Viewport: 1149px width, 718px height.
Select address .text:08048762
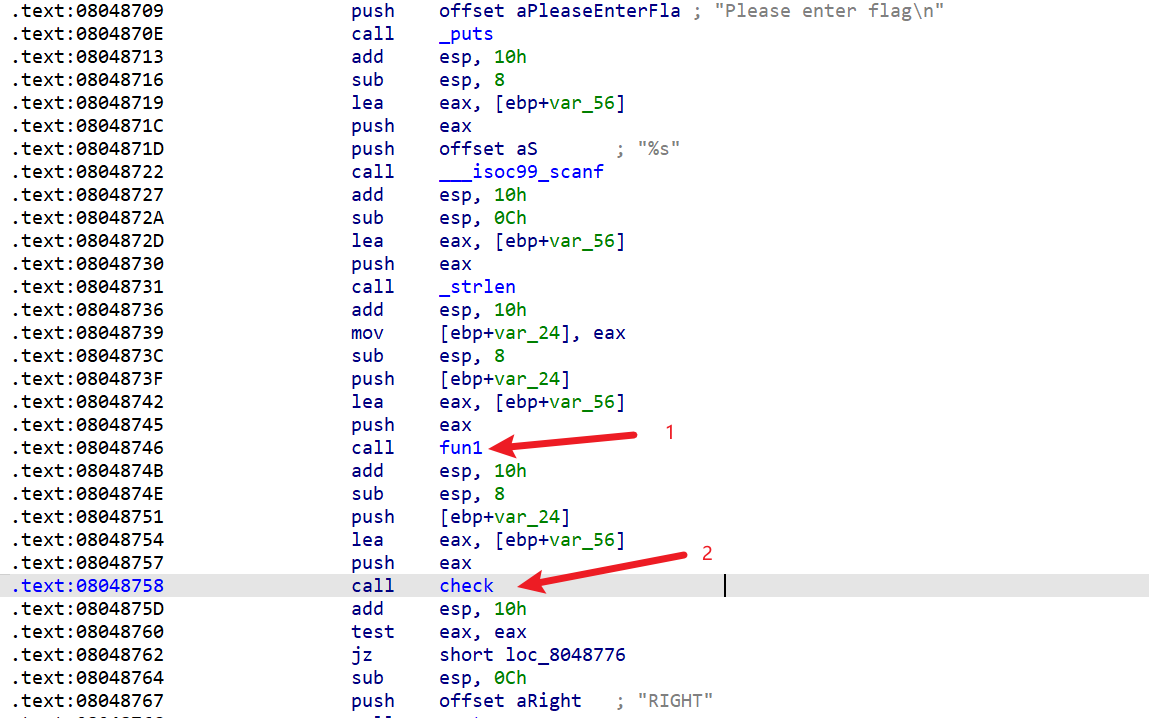click(87, 654)
